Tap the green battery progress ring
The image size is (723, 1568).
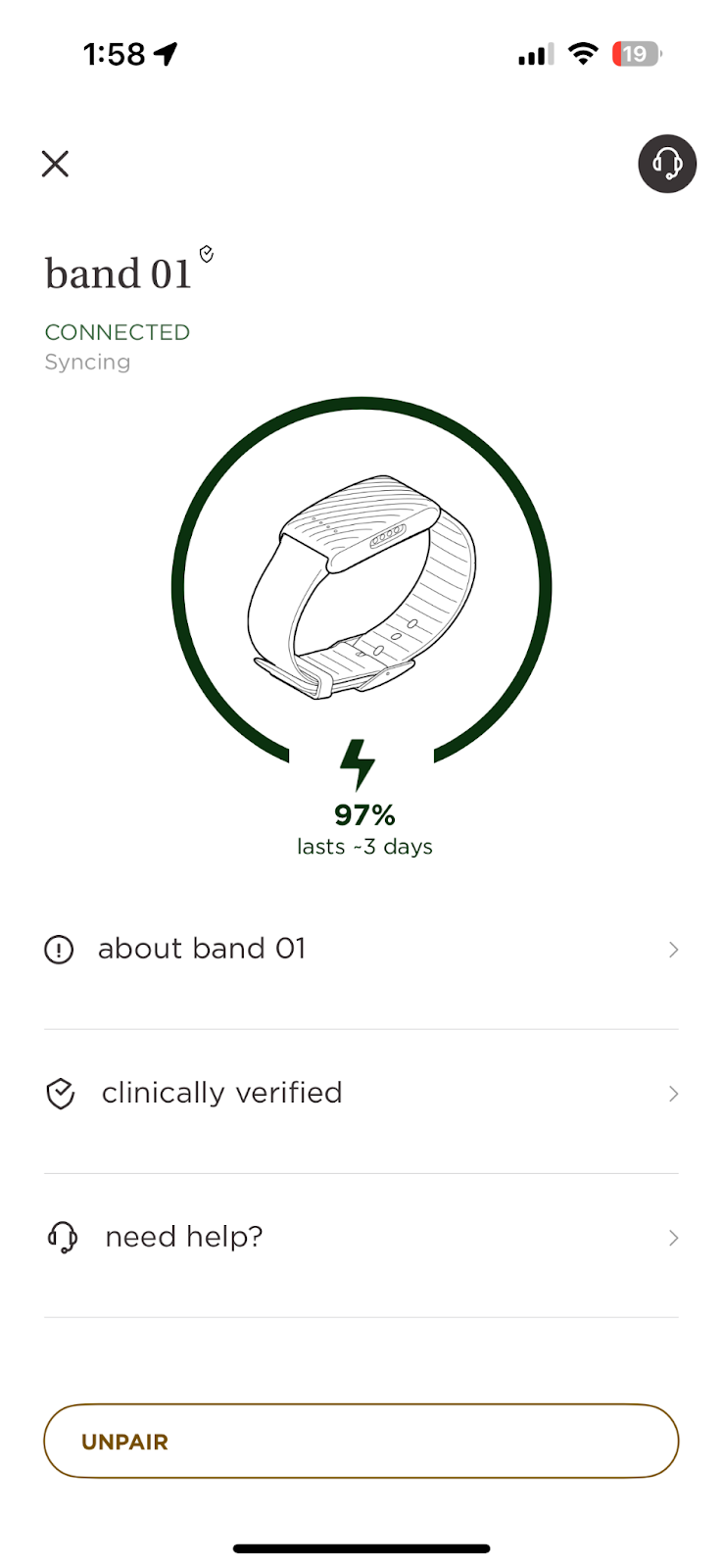[x=179, y=588]
